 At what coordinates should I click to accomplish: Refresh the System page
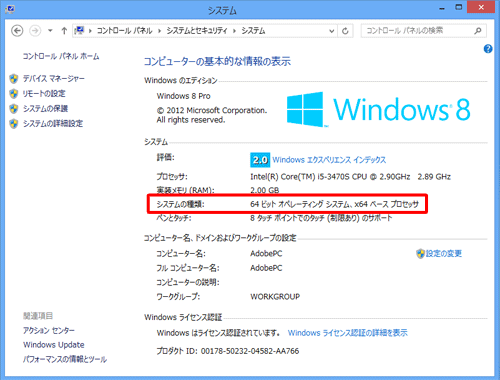(345, 31)
